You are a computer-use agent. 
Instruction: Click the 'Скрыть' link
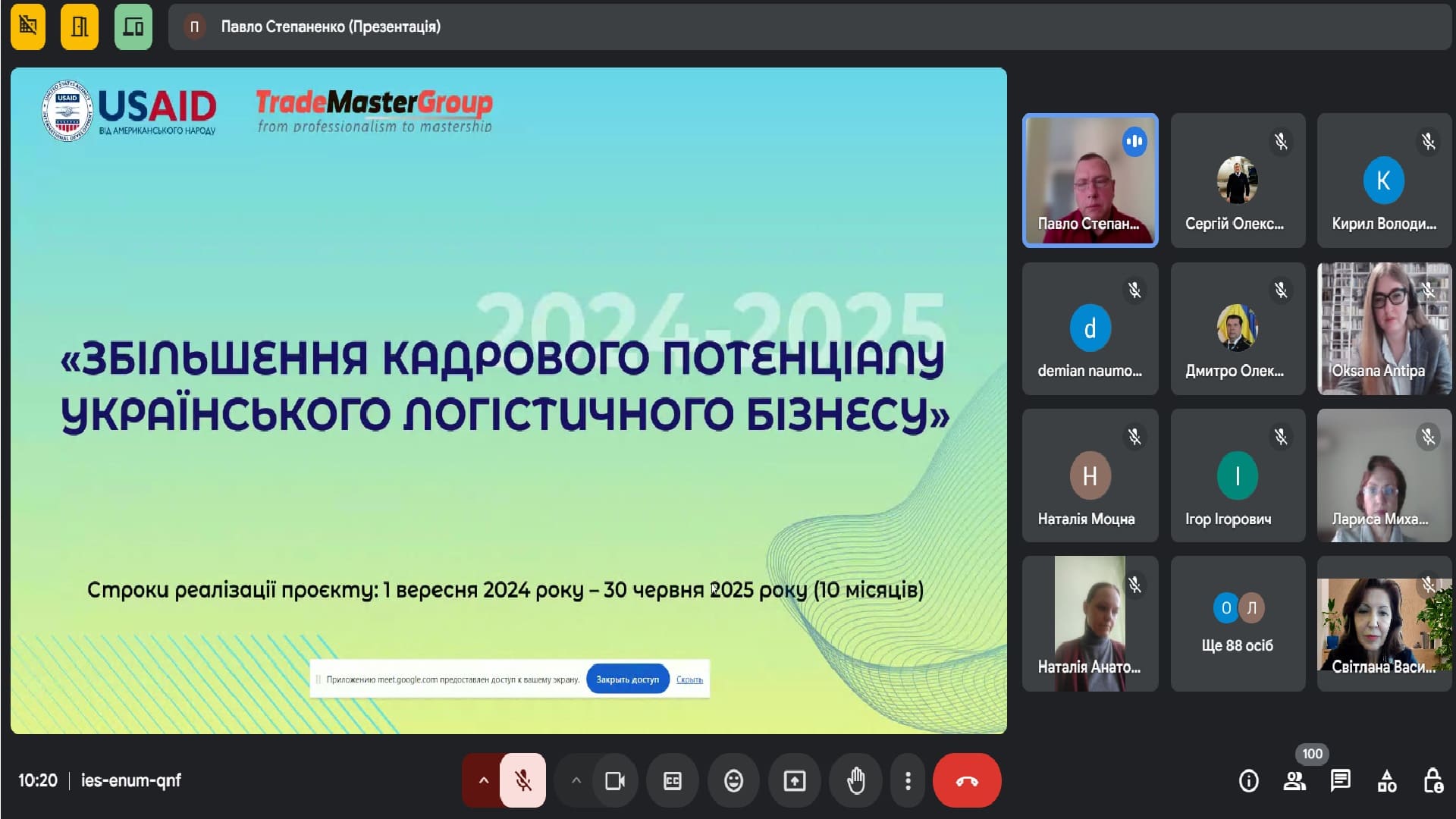click(689, 679)
